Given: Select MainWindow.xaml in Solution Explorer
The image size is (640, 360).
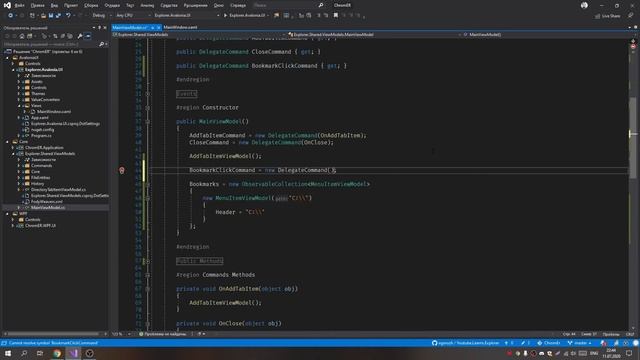Looking at the screenshot, I should tap(54, 111).
